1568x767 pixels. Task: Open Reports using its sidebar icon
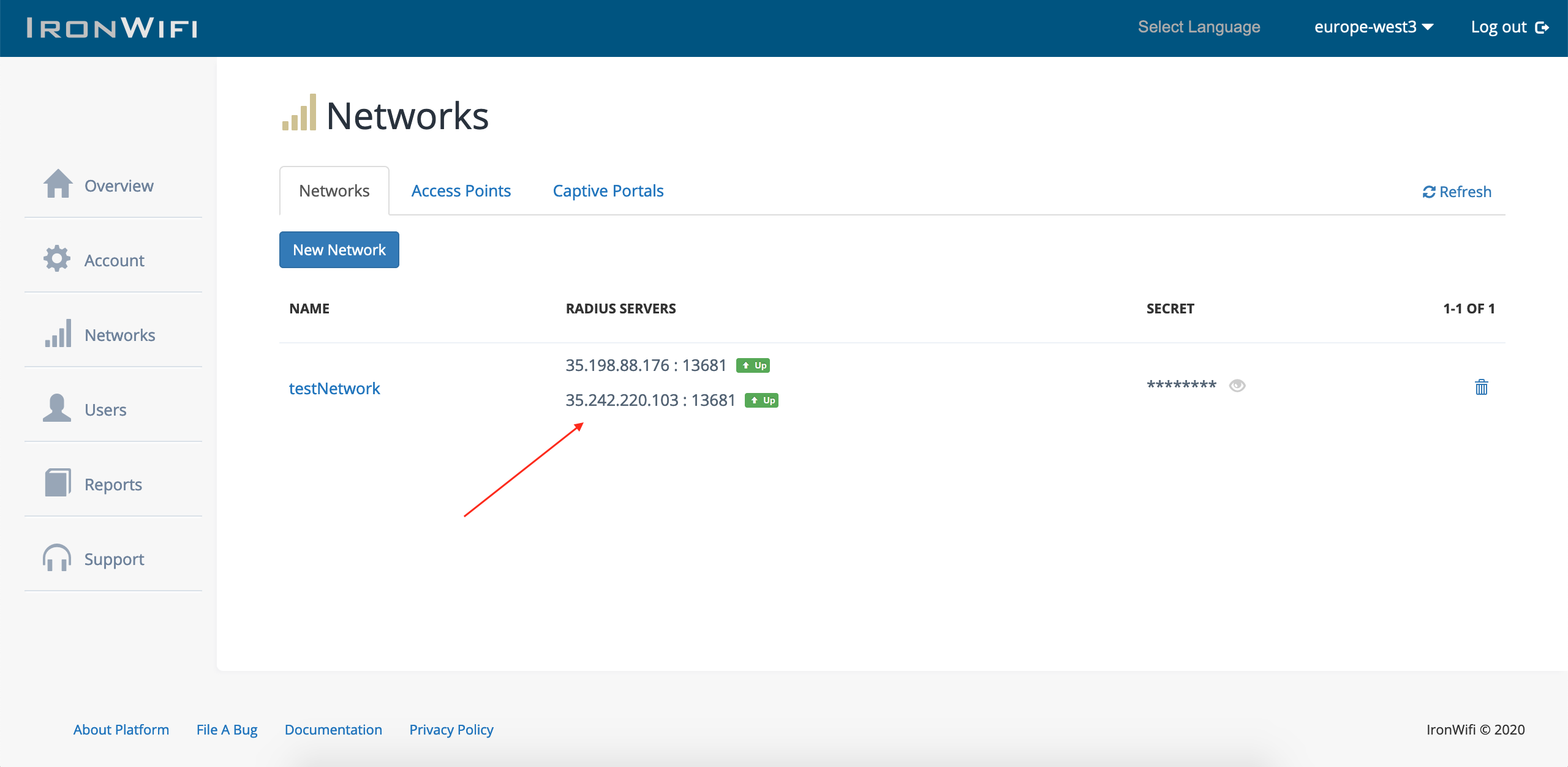56,483
